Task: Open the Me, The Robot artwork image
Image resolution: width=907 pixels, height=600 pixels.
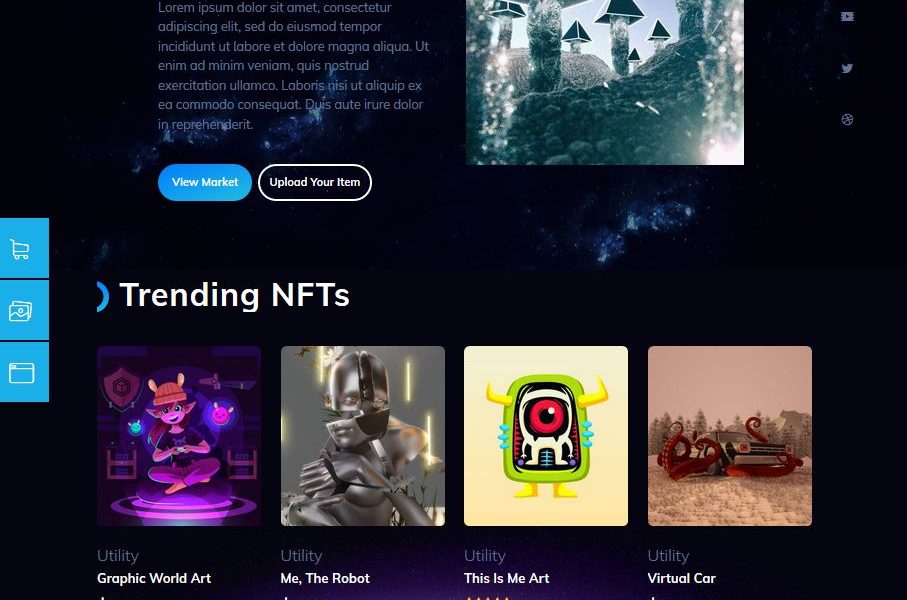Action: coord(363,436)
